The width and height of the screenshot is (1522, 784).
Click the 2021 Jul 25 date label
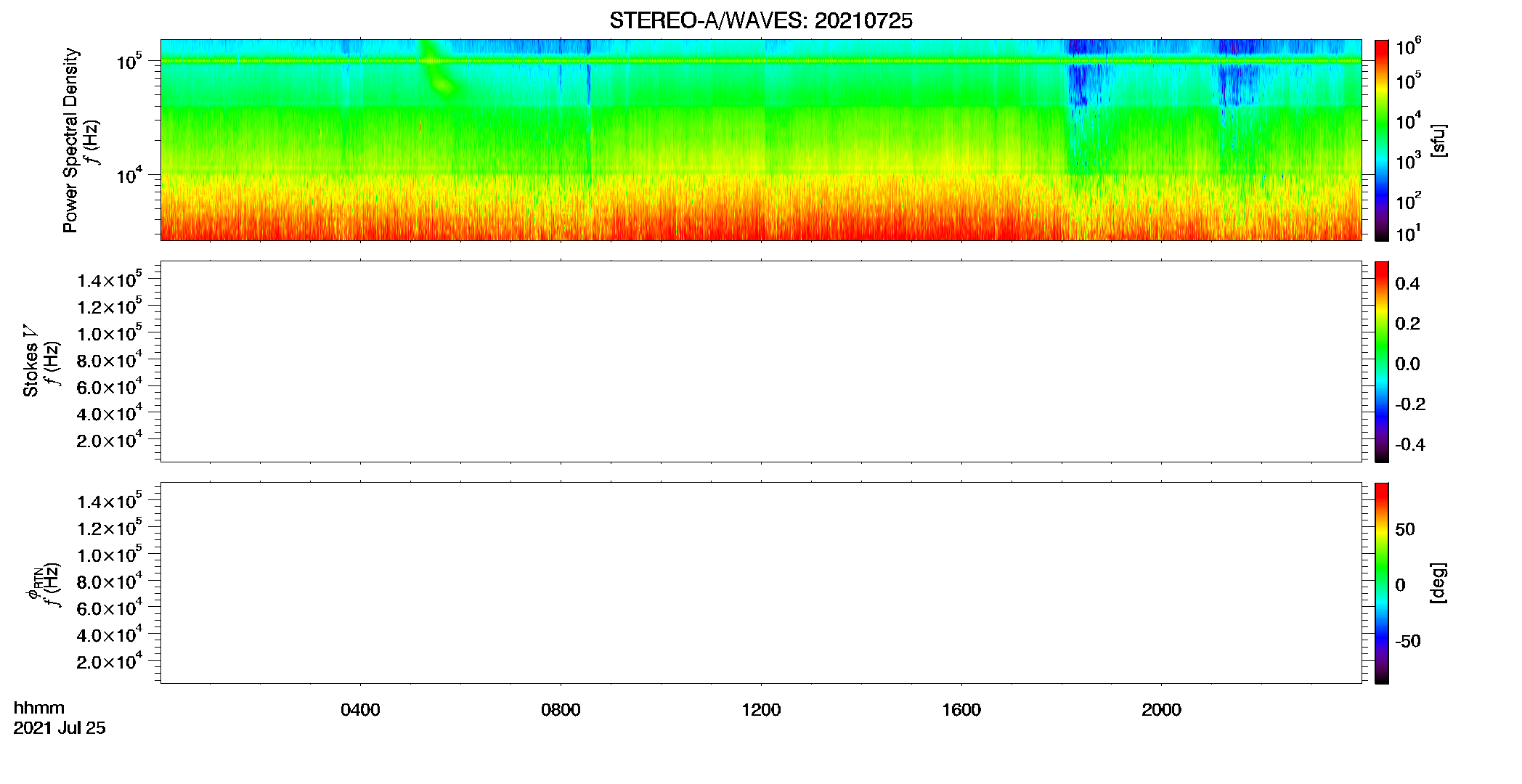60,728
